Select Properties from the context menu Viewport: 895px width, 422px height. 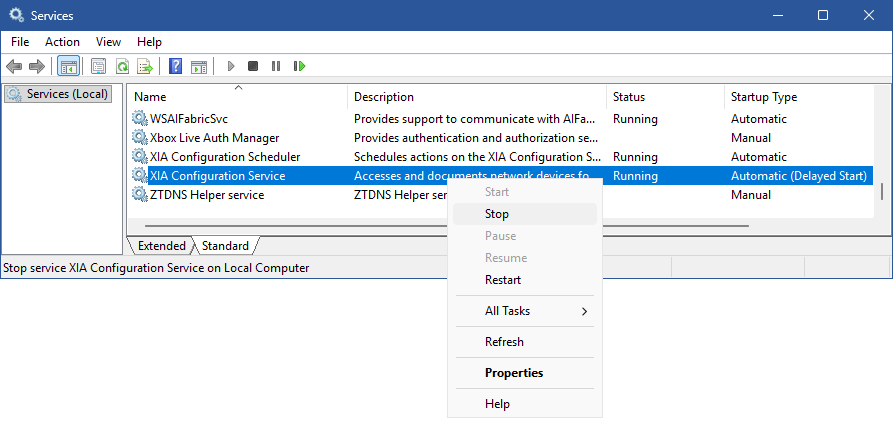[514, 373]
